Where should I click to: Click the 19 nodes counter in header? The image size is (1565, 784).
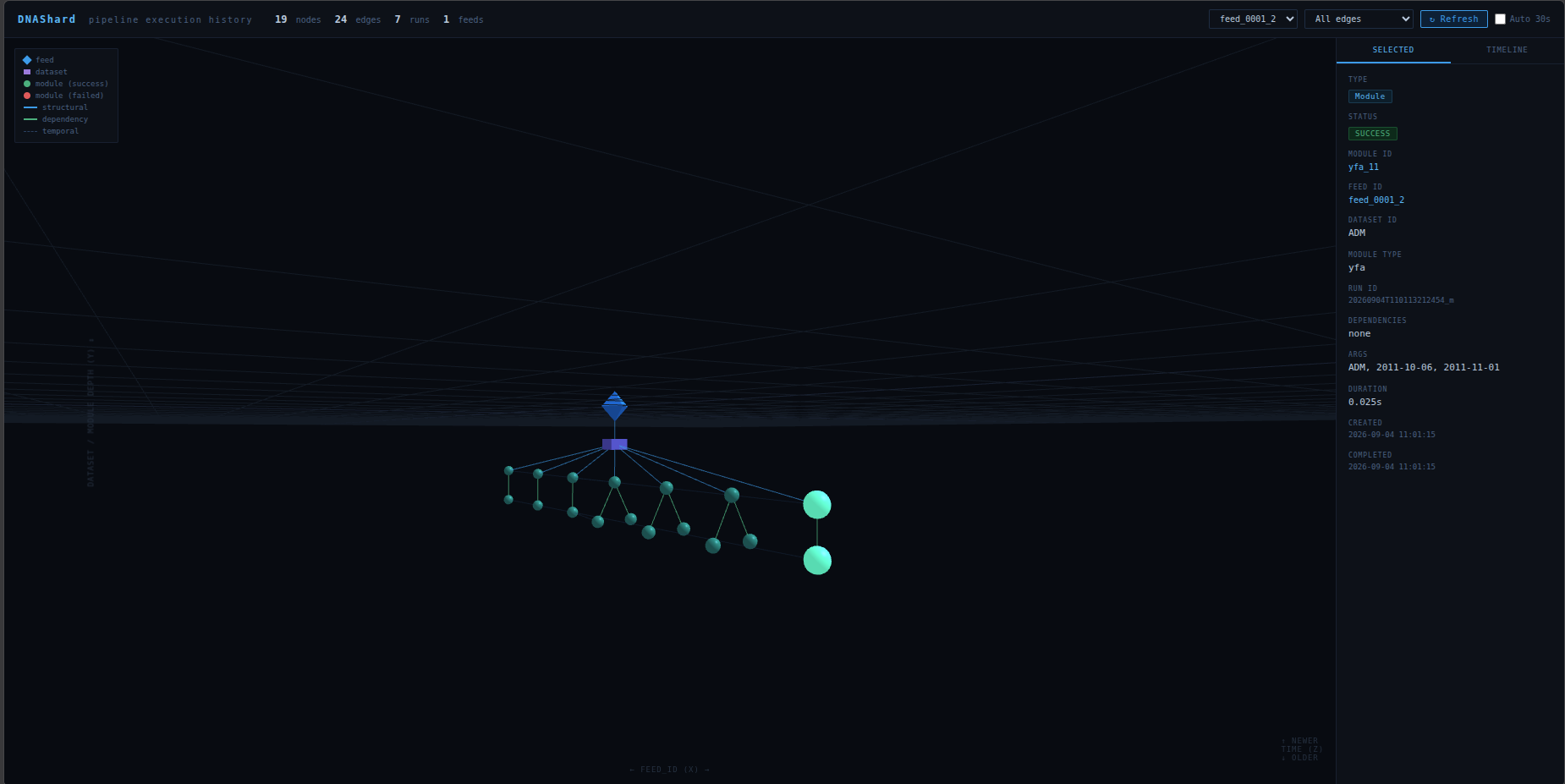(298, 19)
